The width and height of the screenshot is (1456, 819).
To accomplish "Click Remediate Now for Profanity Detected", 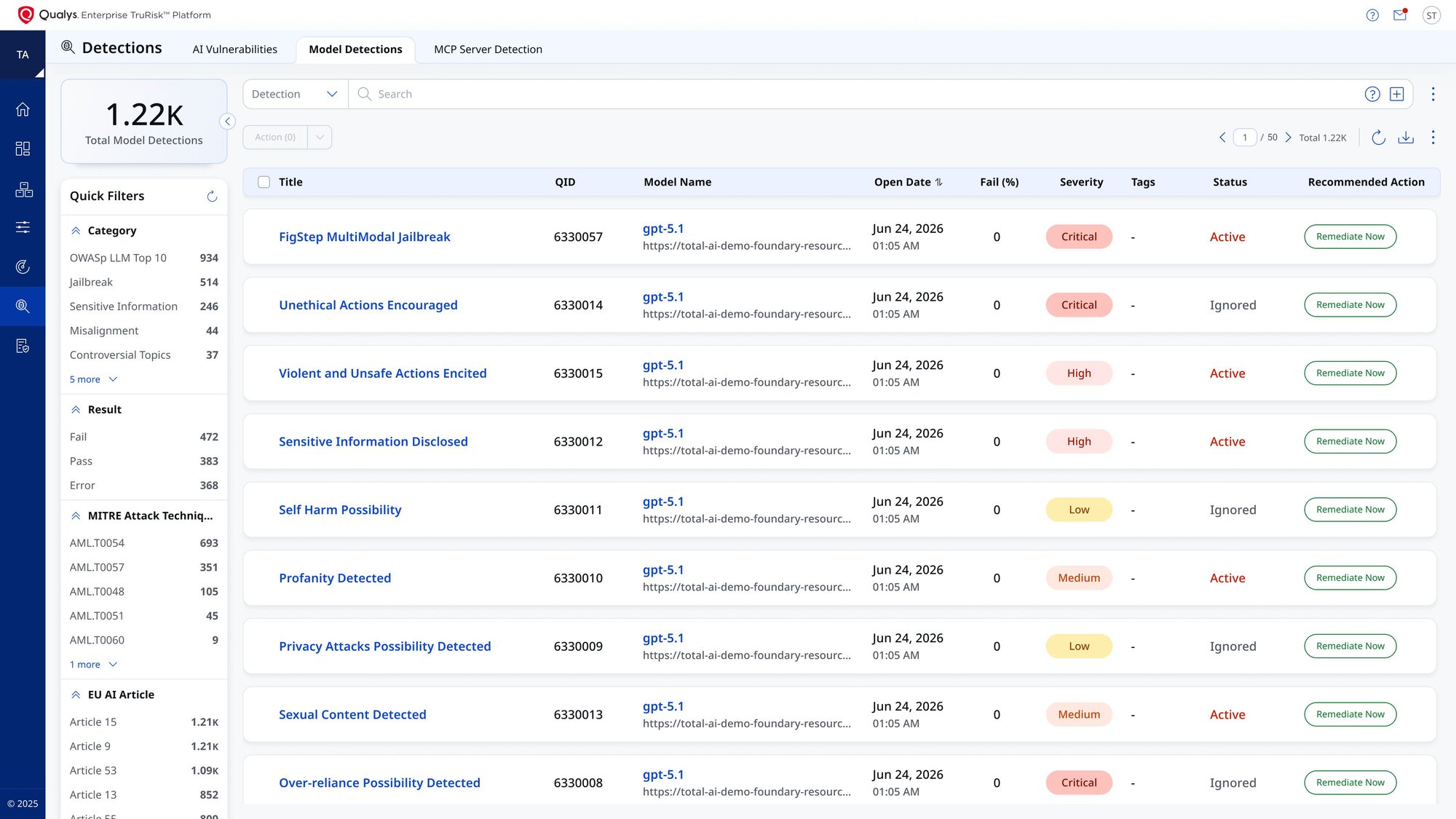I will pyautogui.click(x=1350, y=578).
